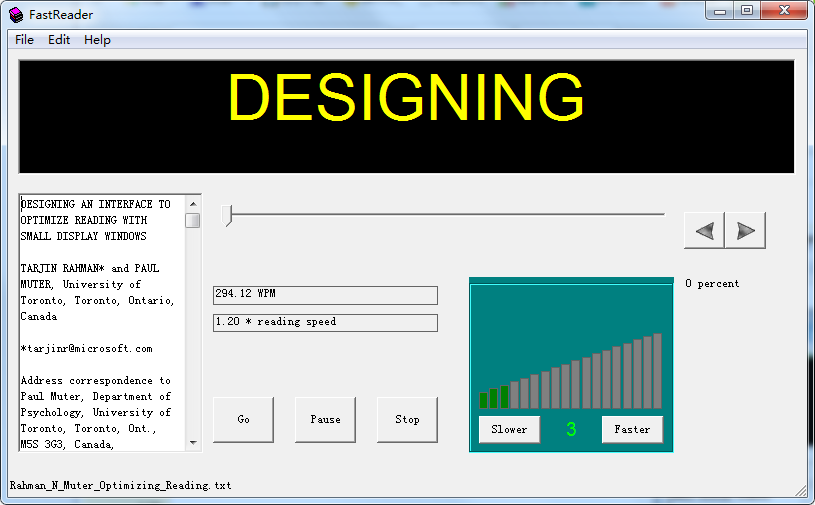Click Faster to increase reading speed
815x505 pixels.
pyautogui.click(x=632, y=429)
